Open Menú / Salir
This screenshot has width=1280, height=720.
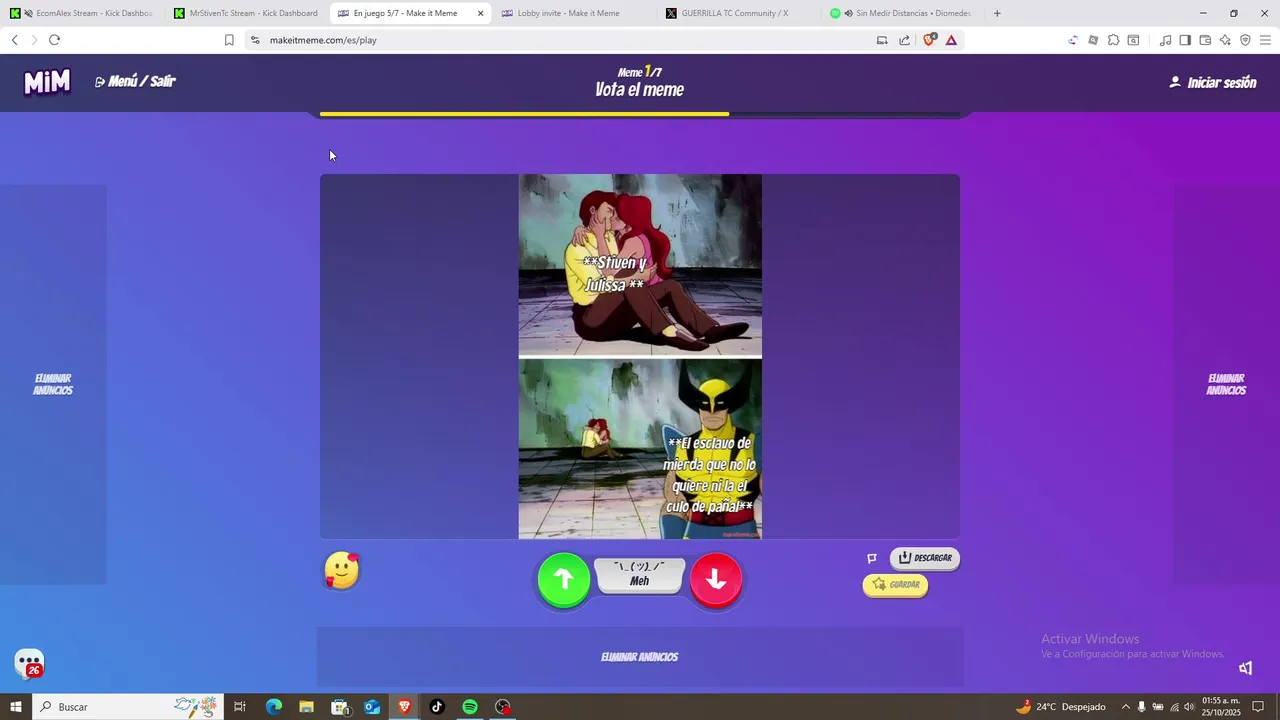135,82
